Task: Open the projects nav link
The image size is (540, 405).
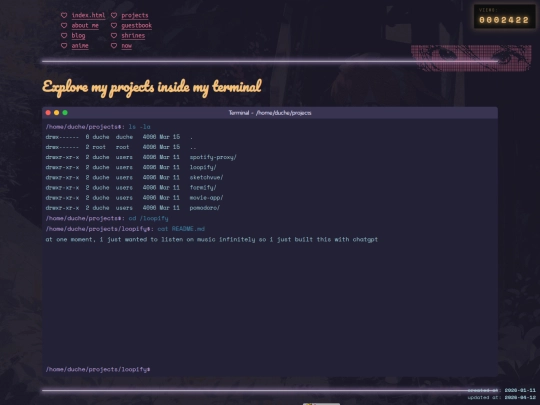Action: click(135, 15)
